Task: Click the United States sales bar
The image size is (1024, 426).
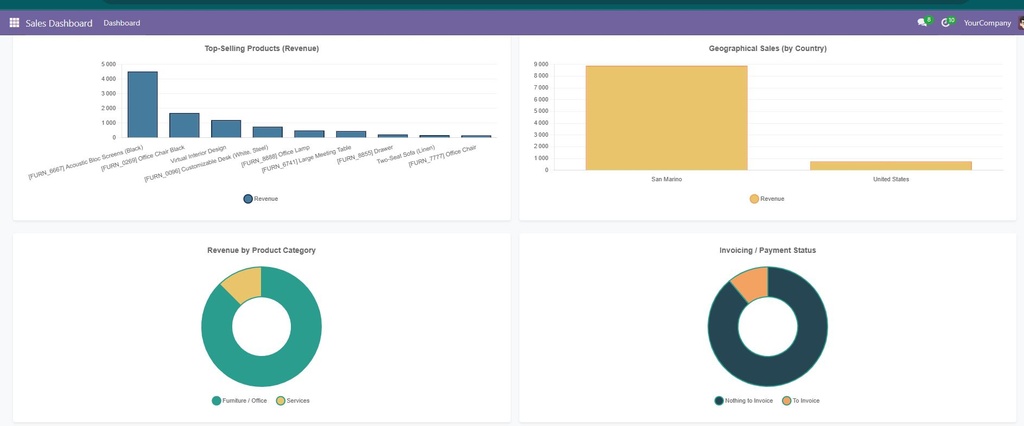Action: (891, 165)
